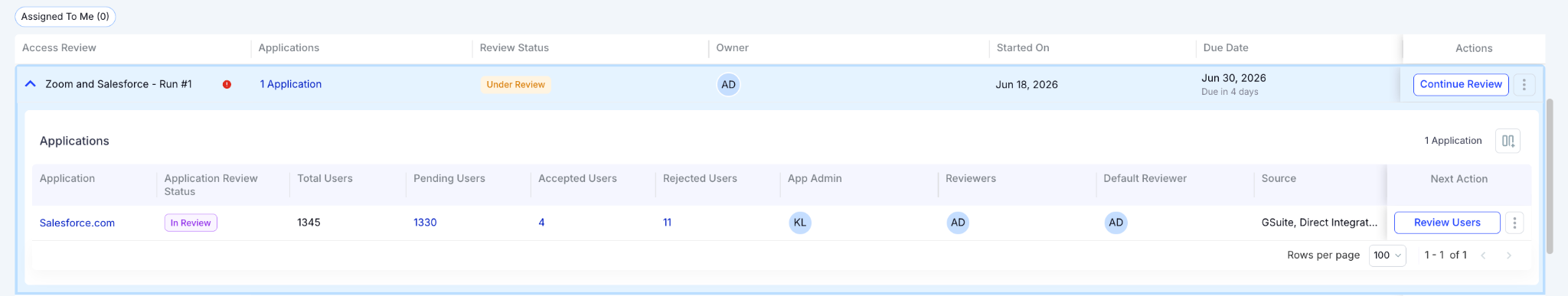This screenshot has height=296, width=1568.
Task: Click the Continue Review button
Action: coord(1461,85)
